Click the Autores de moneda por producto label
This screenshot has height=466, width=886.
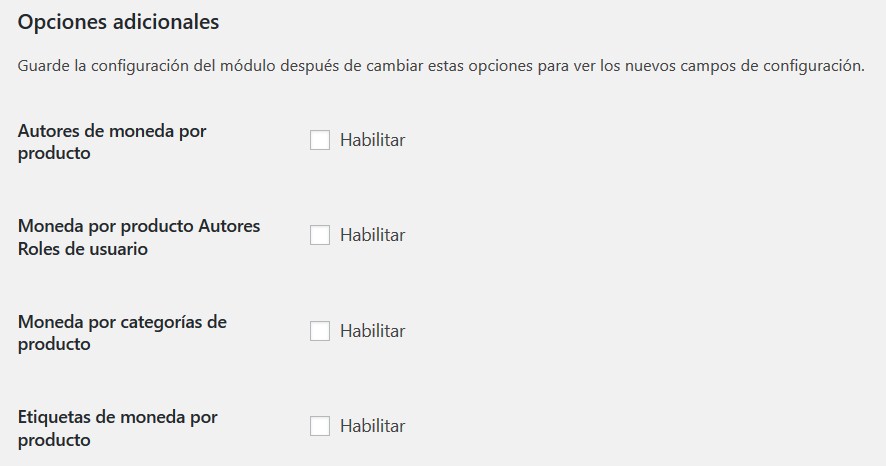pyautogui.click(x=112, y=142)
